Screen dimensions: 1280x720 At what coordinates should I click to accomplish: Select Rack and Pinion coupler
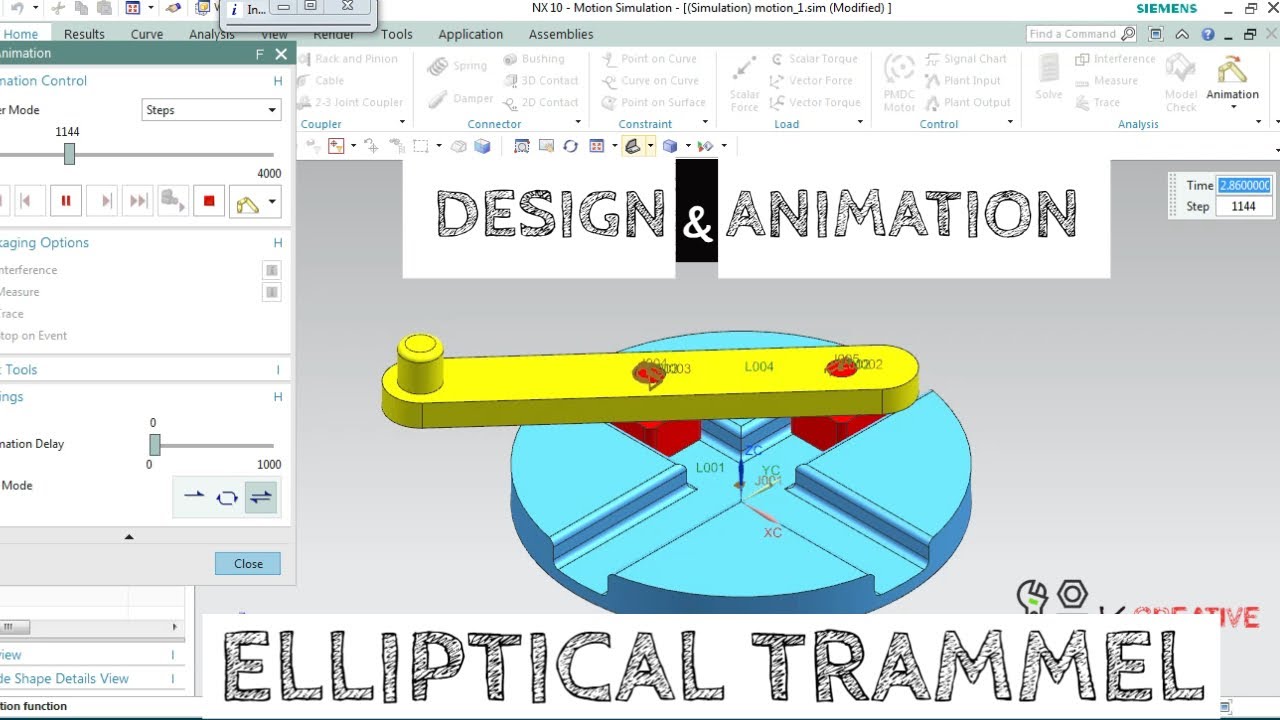pos(347,59)
